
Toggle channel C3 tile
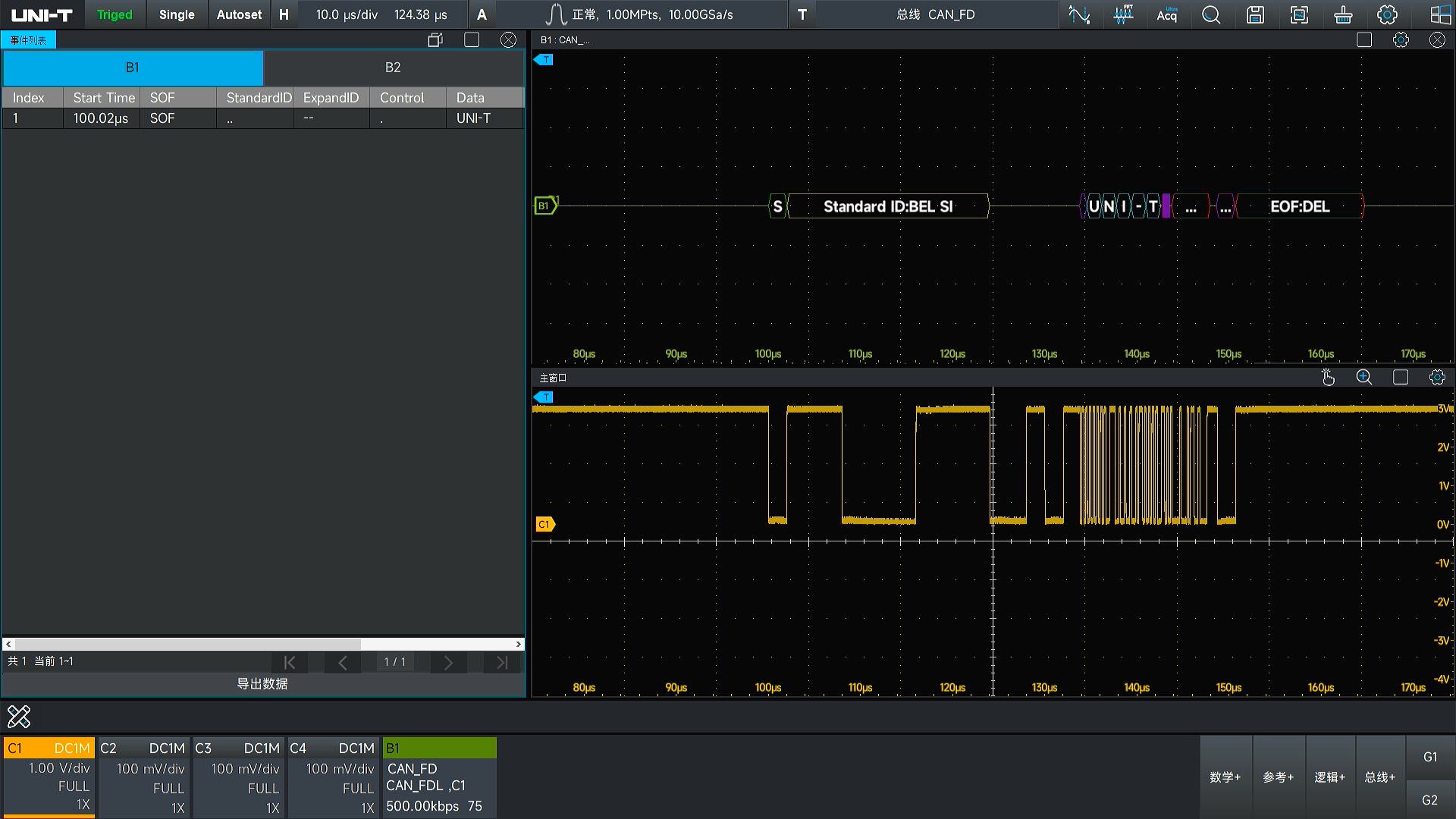pyautogui.click(x=239, y=777)
